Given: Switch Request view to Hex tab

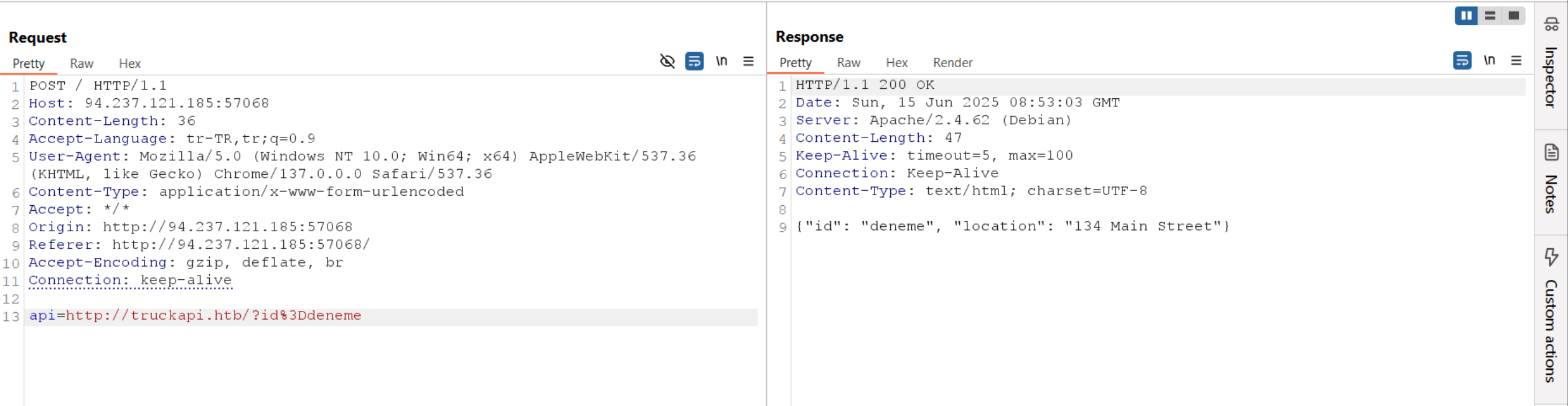Looking at the screenshot, I should pyautogui.click(x=130, y=63).
